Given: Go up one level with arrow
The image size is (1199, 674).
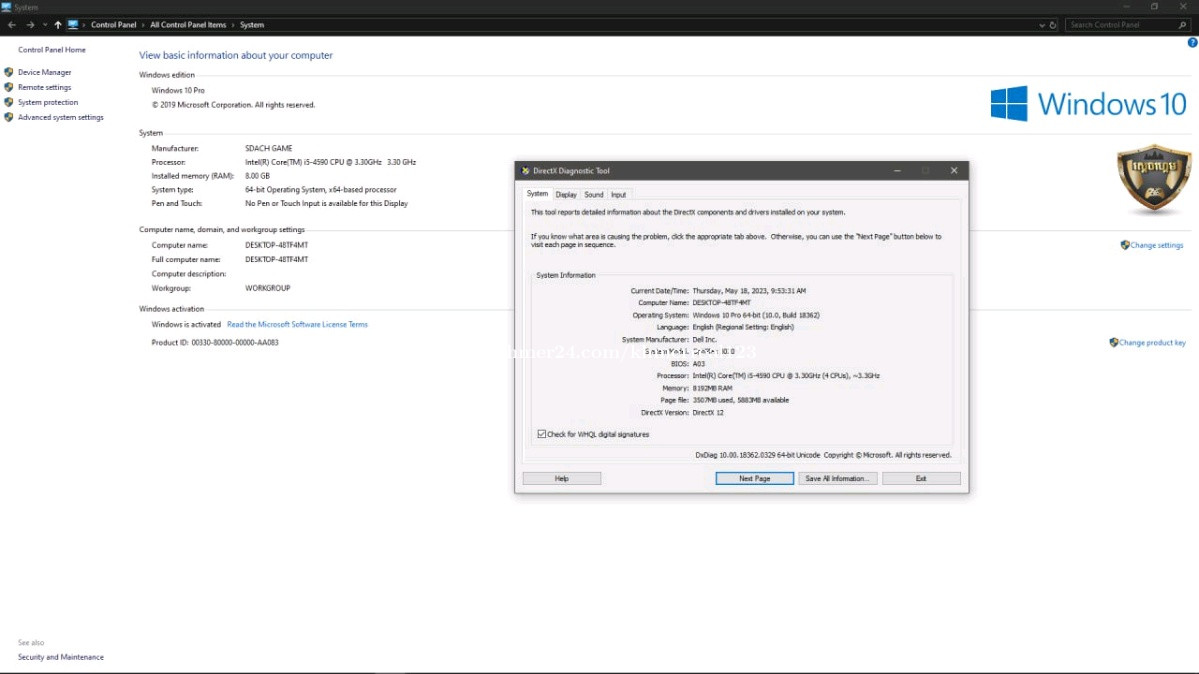Looking at the screenshot, I should 57,24.
